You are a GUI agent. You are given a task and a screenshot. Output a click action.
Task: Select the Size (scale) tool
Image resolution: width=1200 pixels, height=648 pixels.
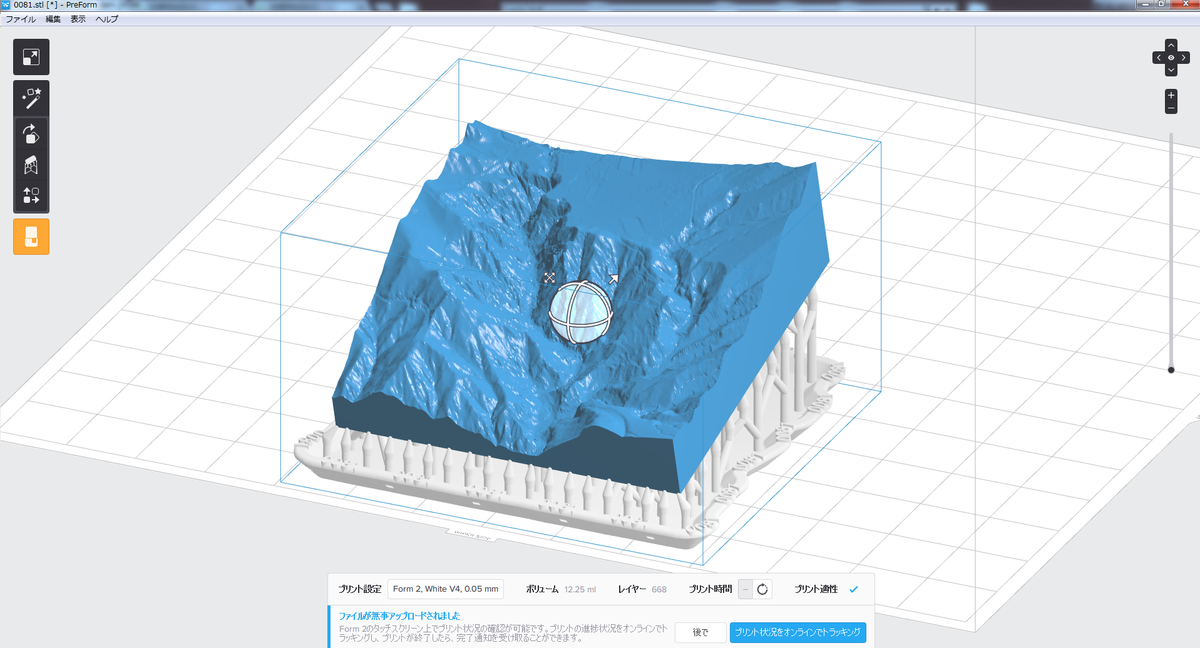(x=31, y=57)
